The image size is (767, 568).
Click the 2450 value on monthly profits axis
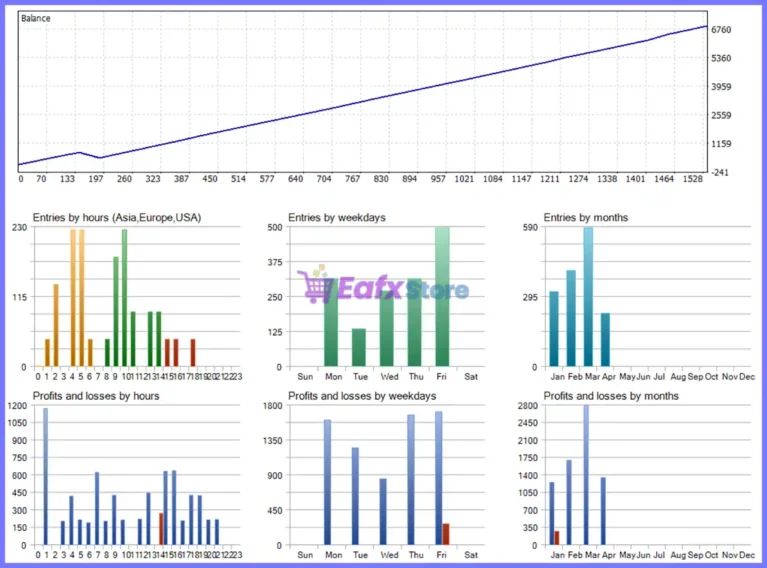528,423
